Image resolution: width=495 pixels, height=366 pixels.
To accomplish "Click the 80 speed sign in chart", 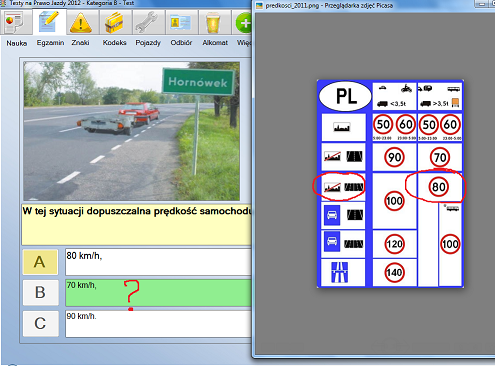I will click(439, 187).
